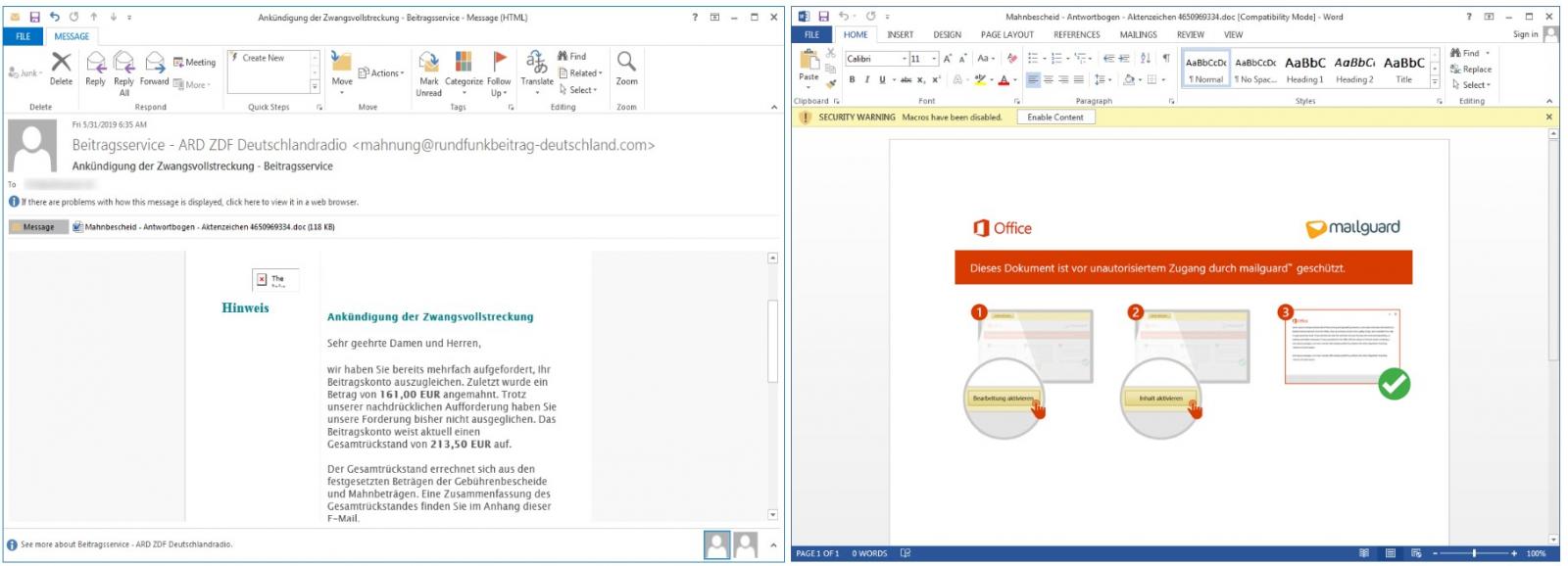
Task: Save the message using Outlook quick access icon
Action: (x=34, y=17)
